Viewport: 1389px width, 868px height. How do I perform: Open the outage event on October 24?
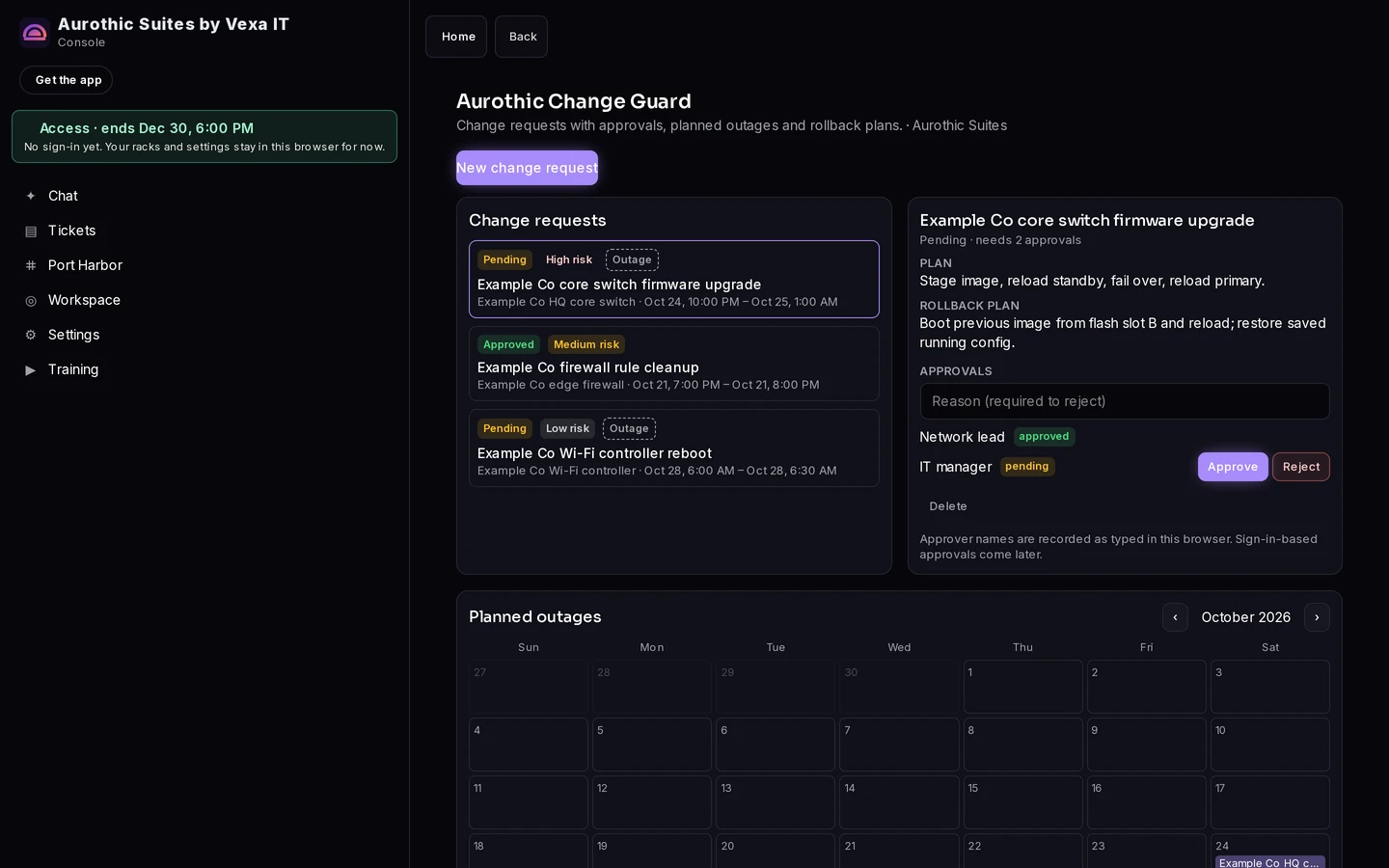[1269, 862]
